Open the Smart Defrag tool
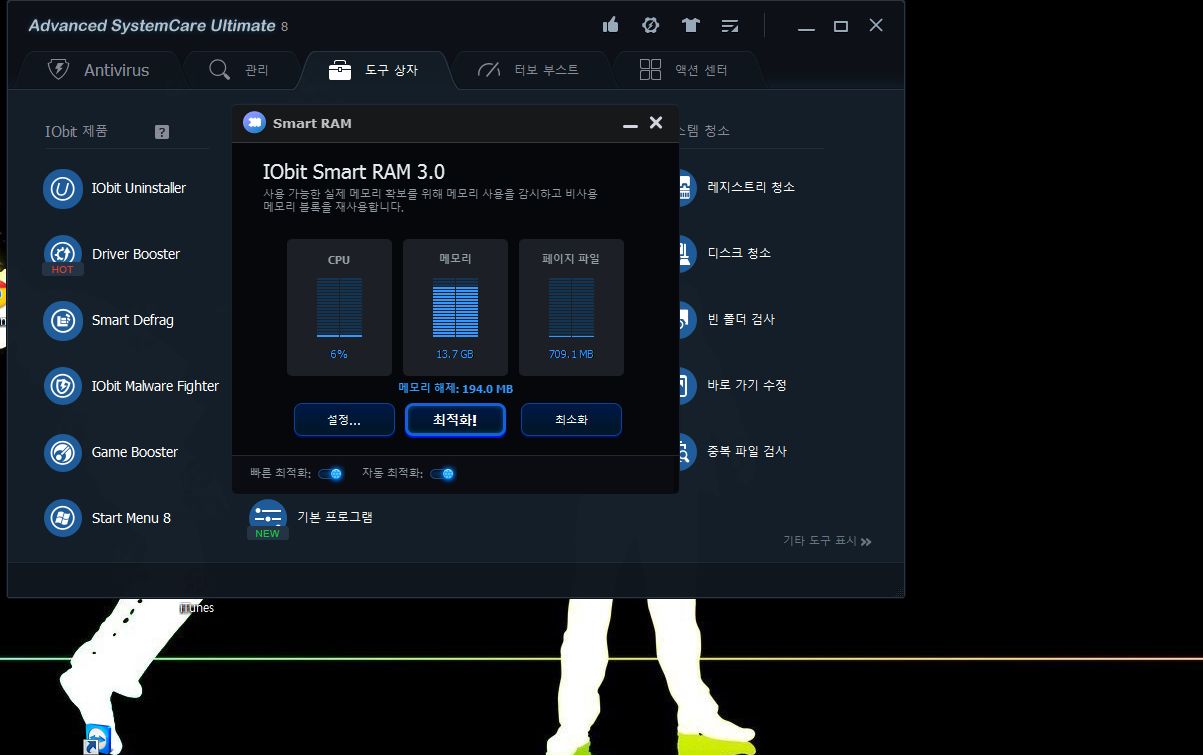This screenshot has height=755, width=1203. point(63,320)
